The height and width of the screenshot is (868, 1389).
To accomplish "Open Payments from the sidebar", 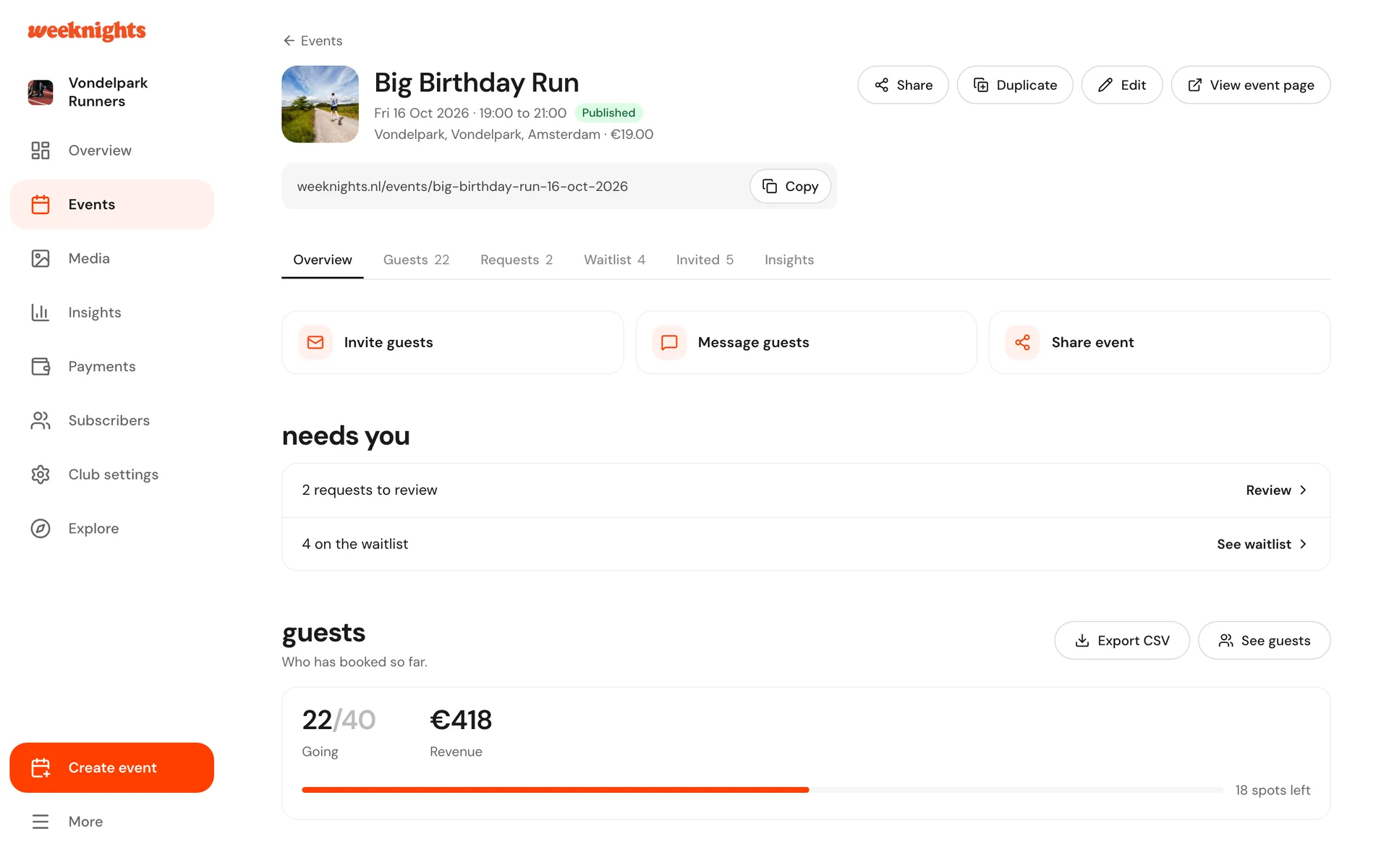I will pyautogui.click(x=111, y=367).
